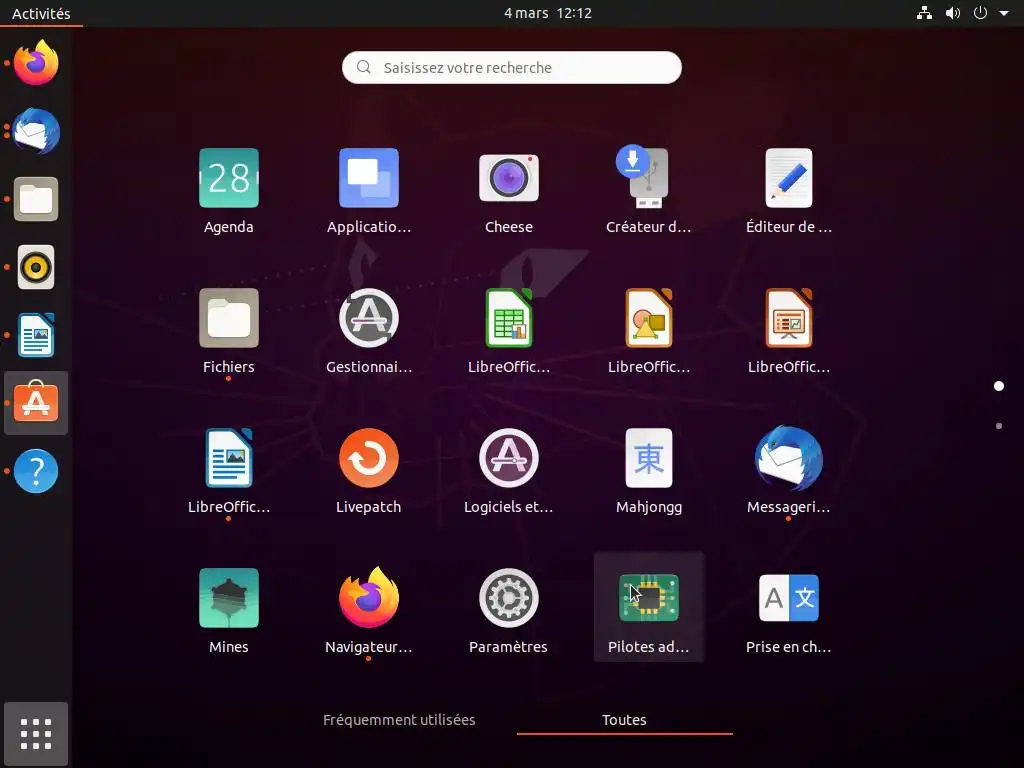
Task: Launch LibreOffice Impress presentation icon
Action: [789, 318]
